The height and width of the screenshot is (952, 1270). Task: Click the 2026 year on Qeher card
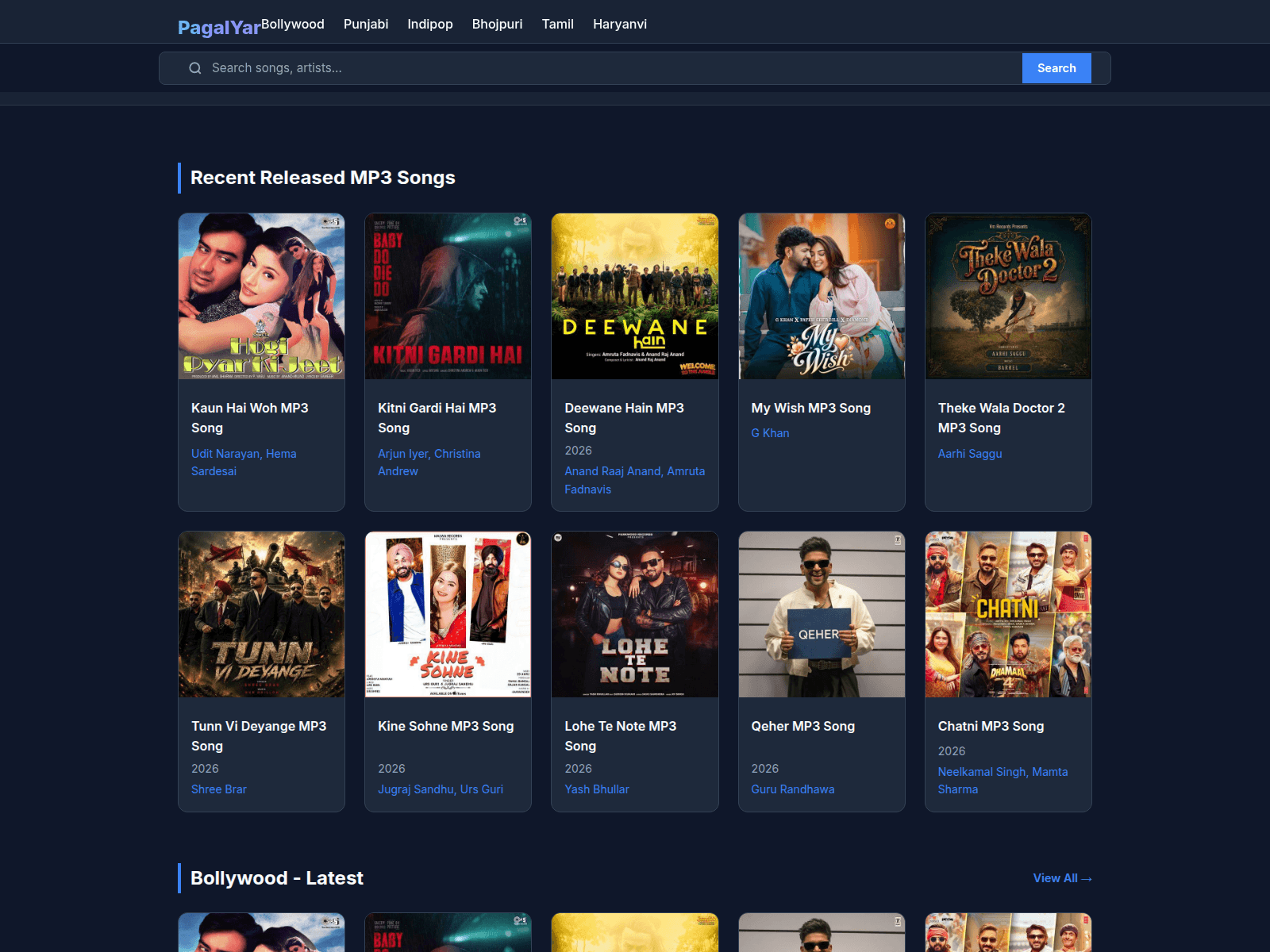(x=765, y=769)
